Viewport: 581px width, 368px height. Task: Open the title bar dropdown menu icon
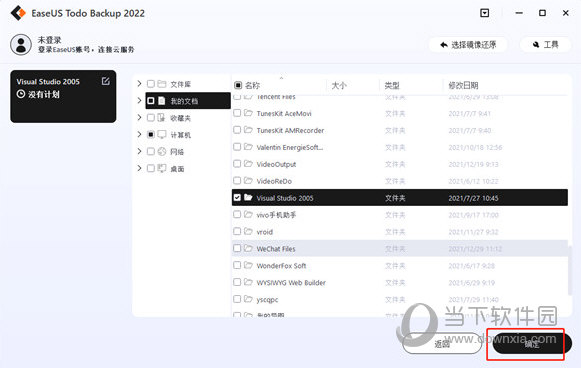pos(484,13)
